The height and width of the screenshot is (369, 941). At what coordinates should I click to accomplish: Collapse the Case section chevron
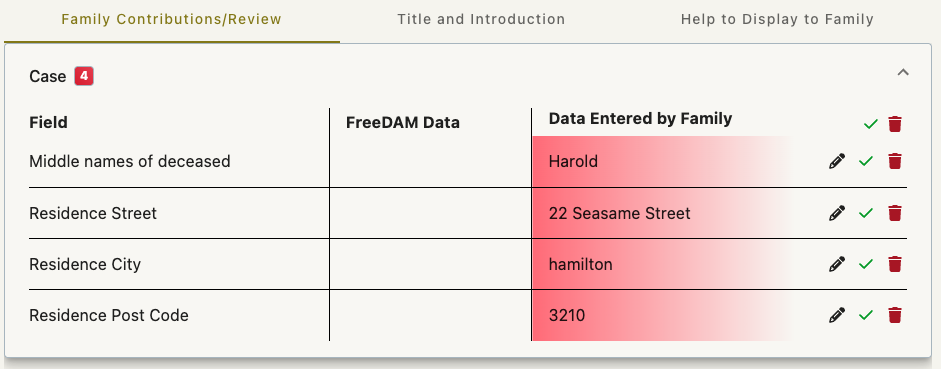pos(903,73)
